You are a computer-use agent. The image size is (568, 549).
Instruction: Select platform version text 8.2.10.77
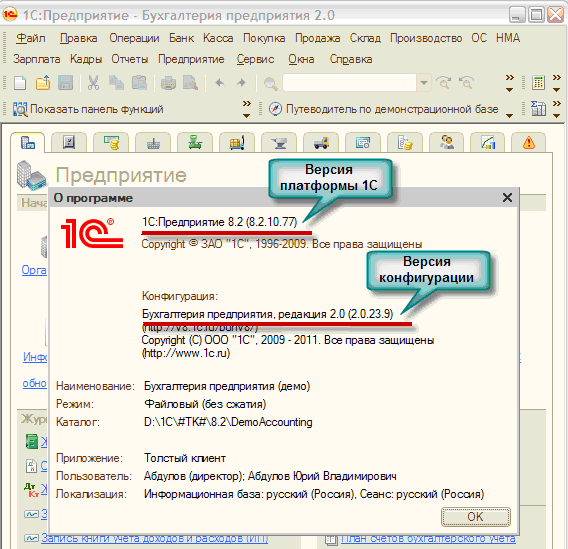pyautogui.click(x=271, y=222)
